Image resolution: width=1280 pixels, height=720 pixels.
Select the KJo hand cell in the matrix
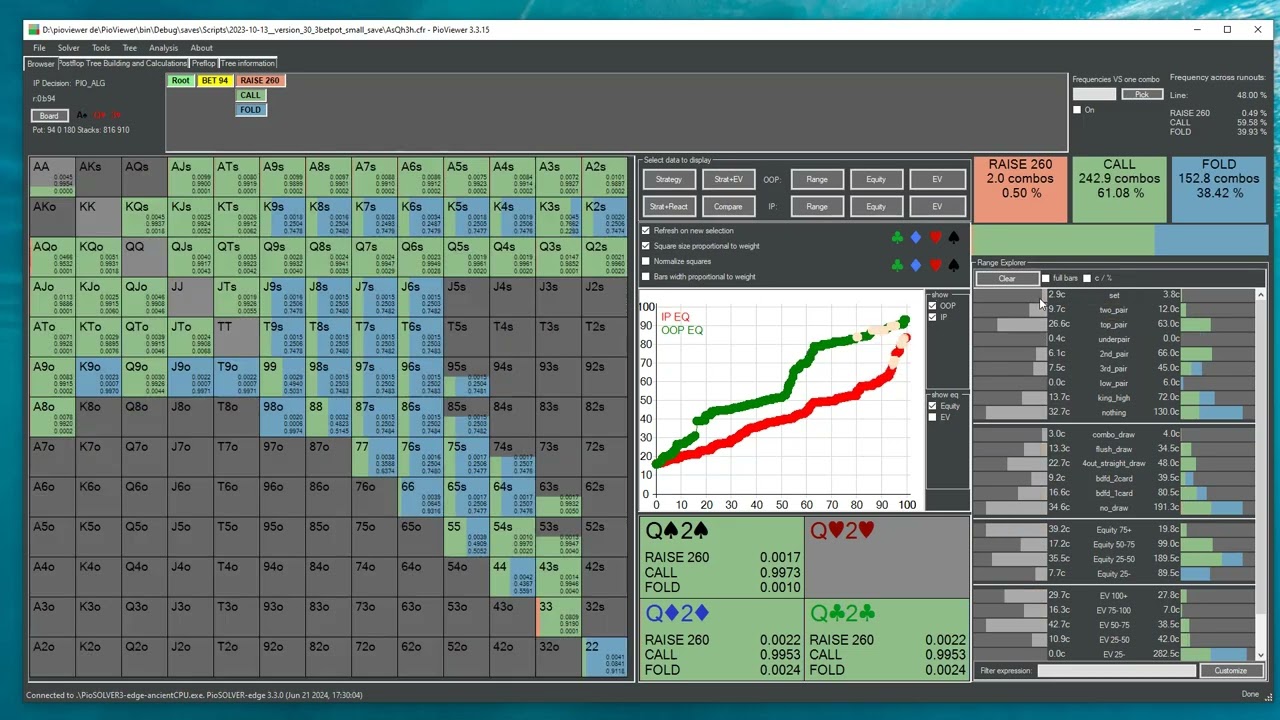pyautogui.click(x=98, y=297)
